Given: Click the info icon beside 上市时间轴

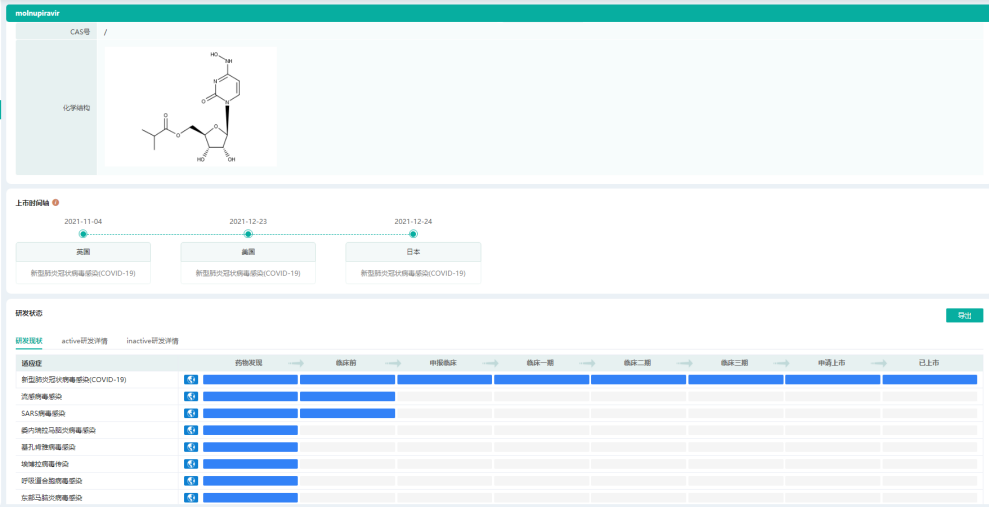Looking at the screenshot, I should 56,202.
